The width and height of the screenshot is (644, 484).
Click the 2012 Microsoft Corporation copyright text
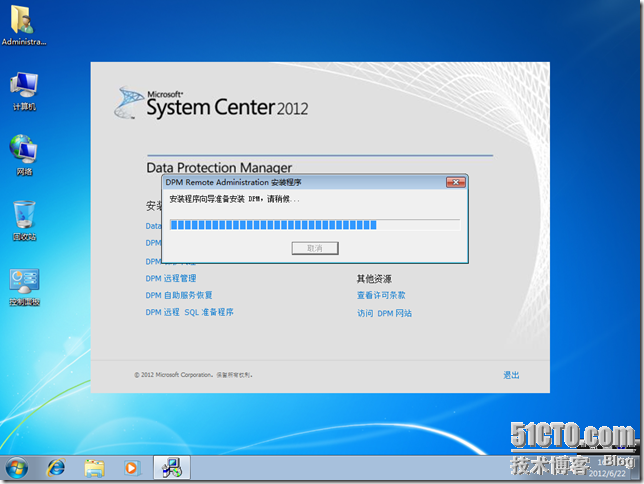193,375
